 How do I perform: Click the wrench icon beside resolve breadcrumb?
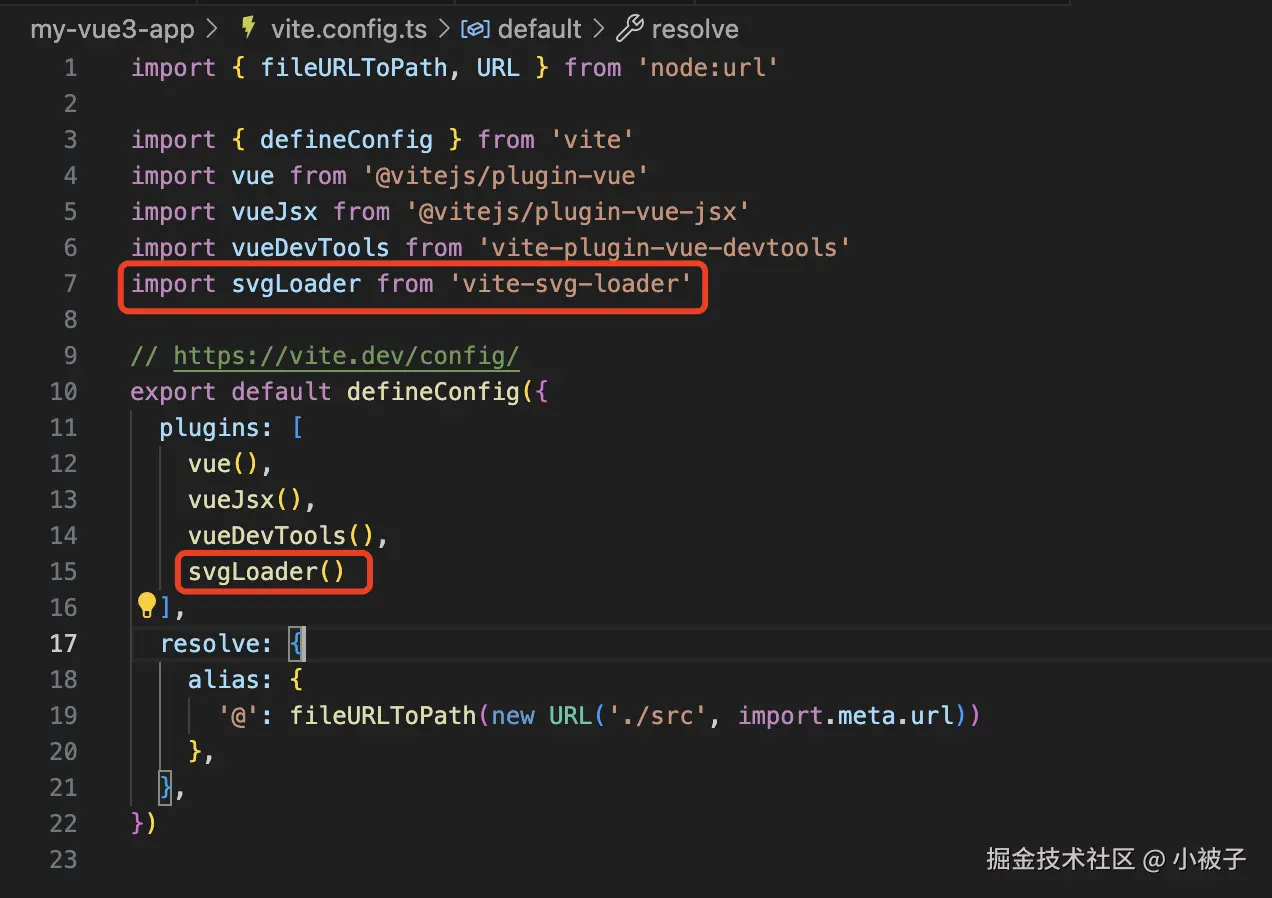(x=629, y=29)
